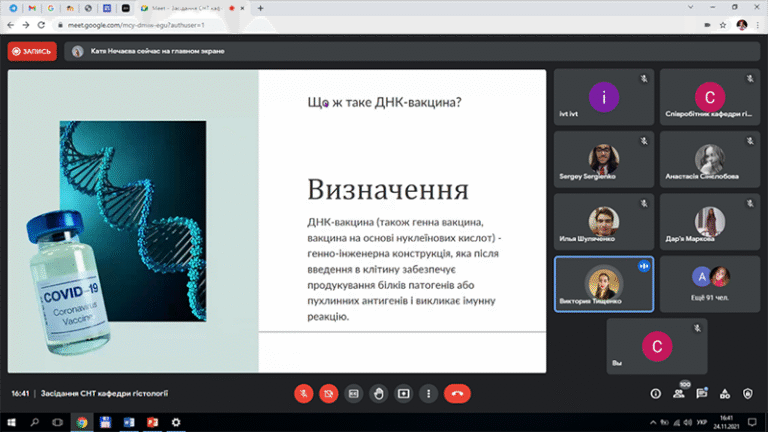Click the red ЗАПИСЬ recording indicator
Viewport: 768px width, 432px height.
tap(32, 51)
